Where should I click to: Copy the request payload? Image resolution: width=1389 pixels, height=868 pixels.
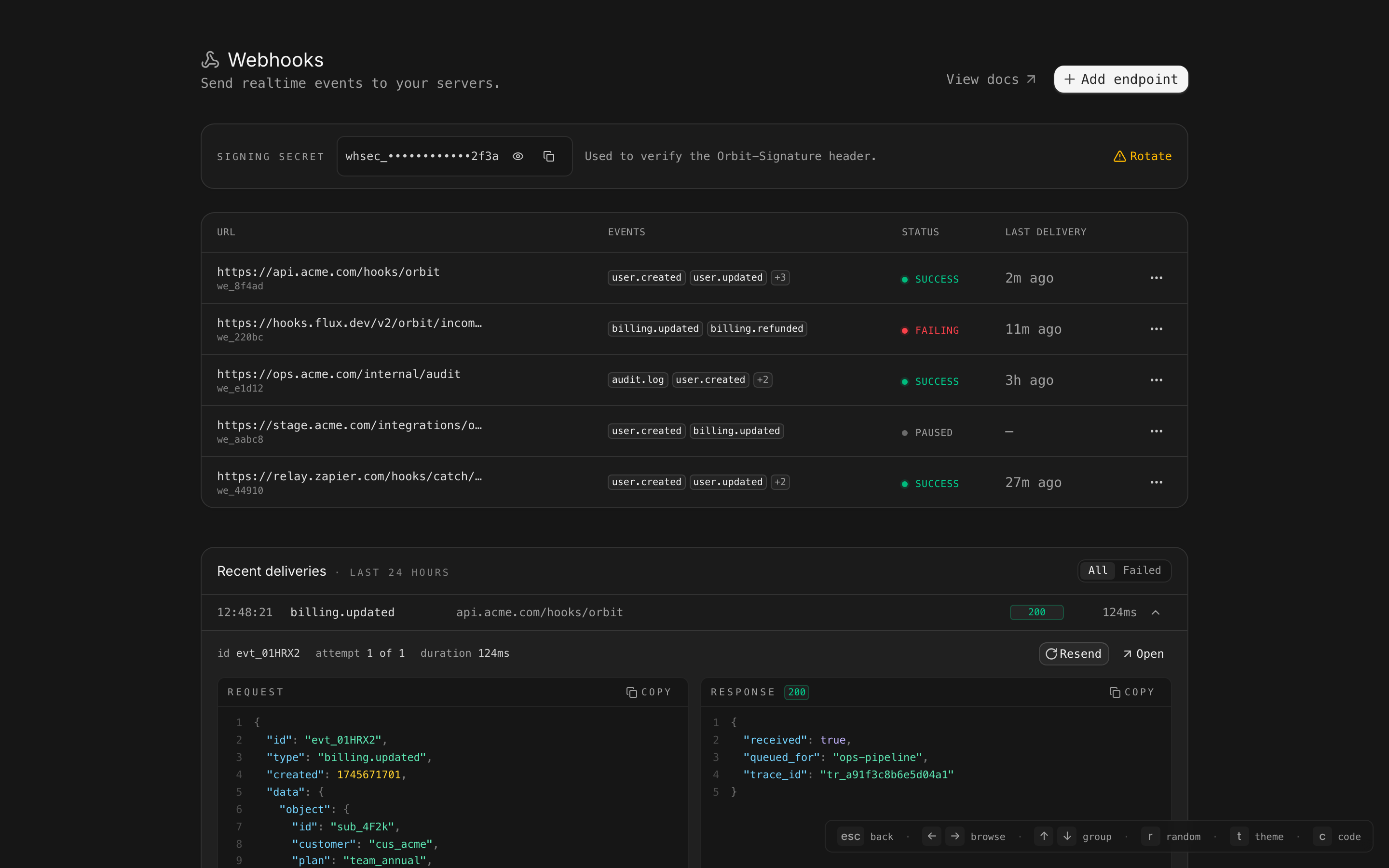point(649,692)
